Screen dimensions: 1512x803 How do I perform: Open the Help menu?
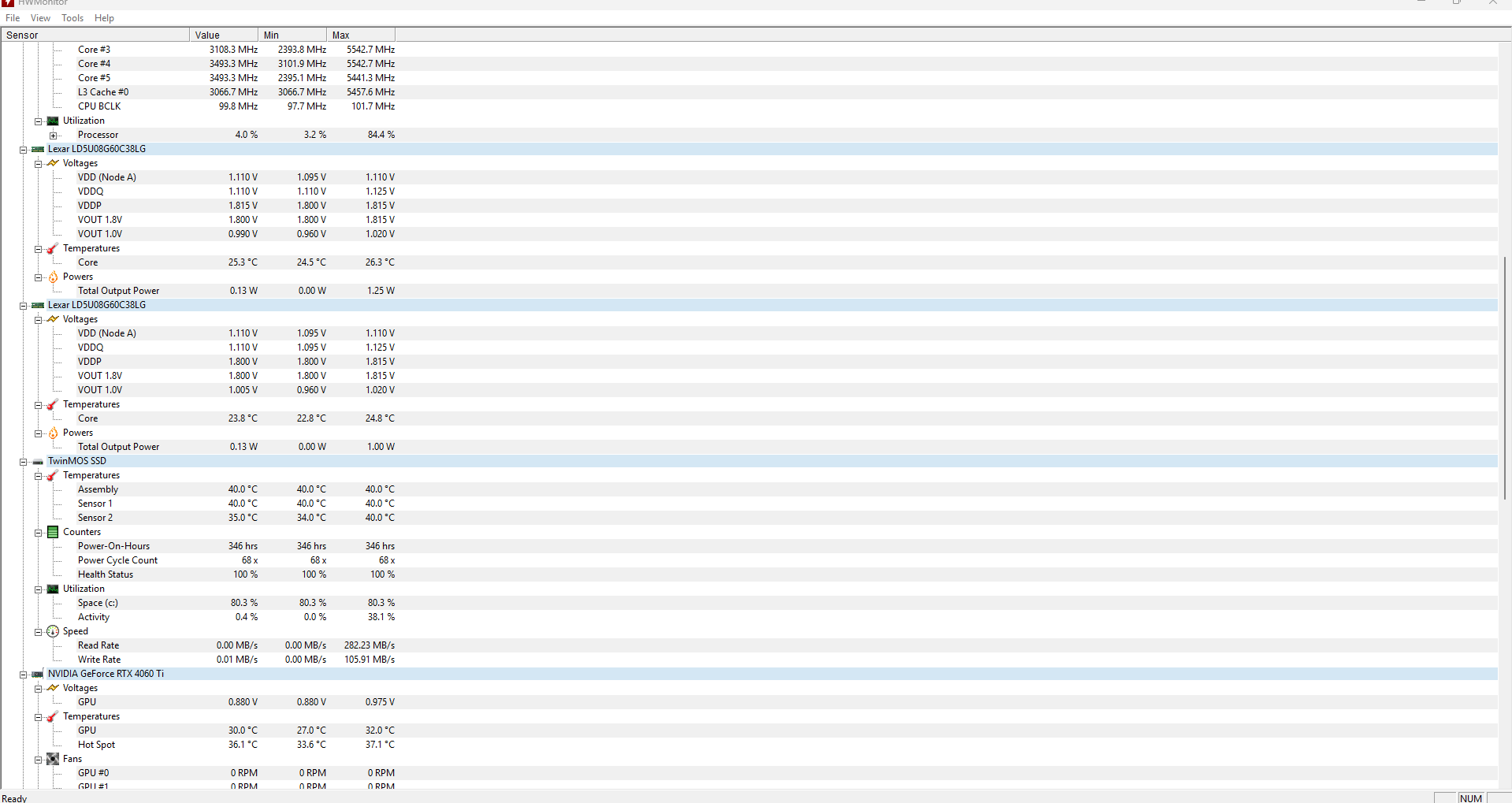pos(104,18)
